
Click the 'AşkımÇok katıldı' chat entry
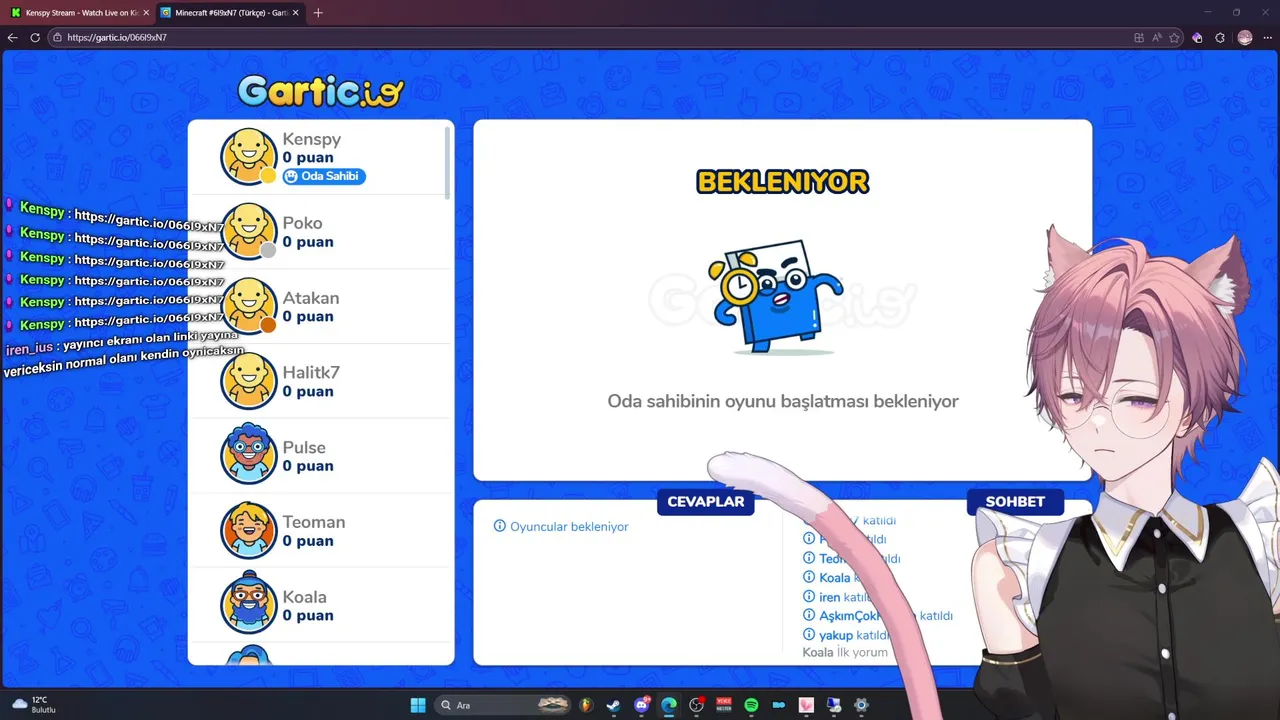[878, 616]
